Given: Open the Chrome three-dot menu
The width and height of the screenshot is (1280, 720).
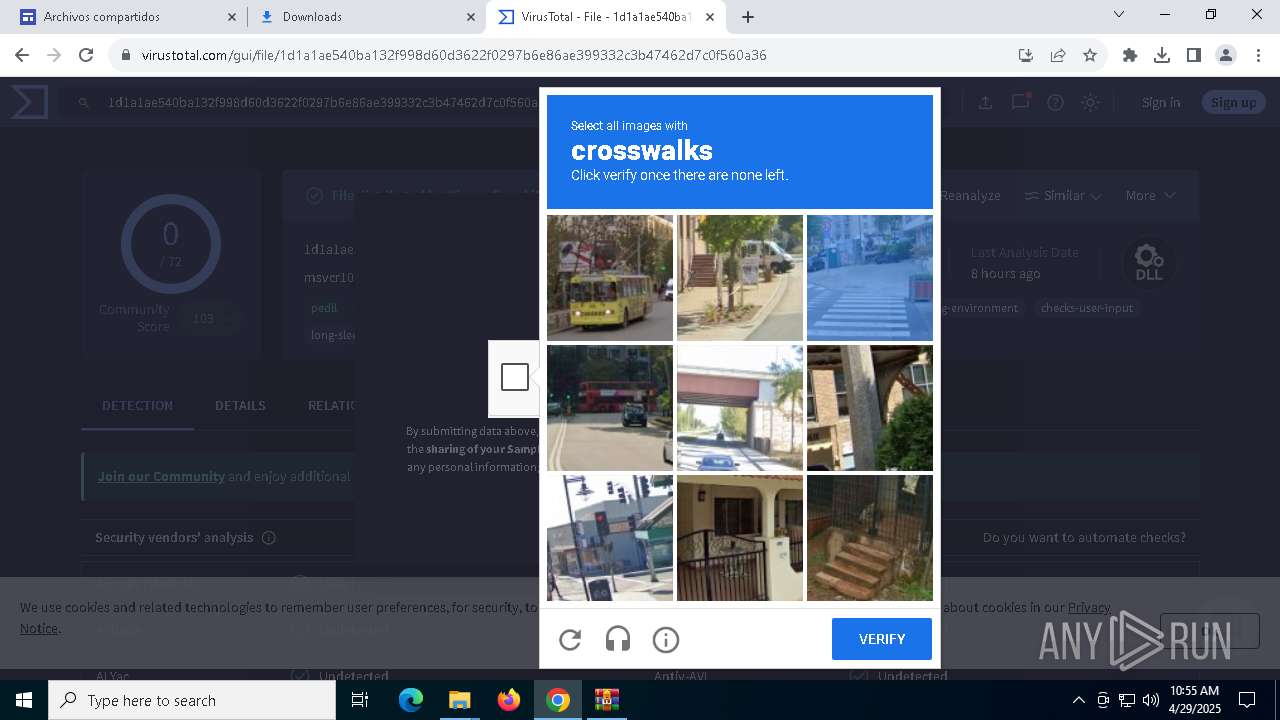Looking at the screenshot, I should pyautogui.click(x=1258, y=55).
